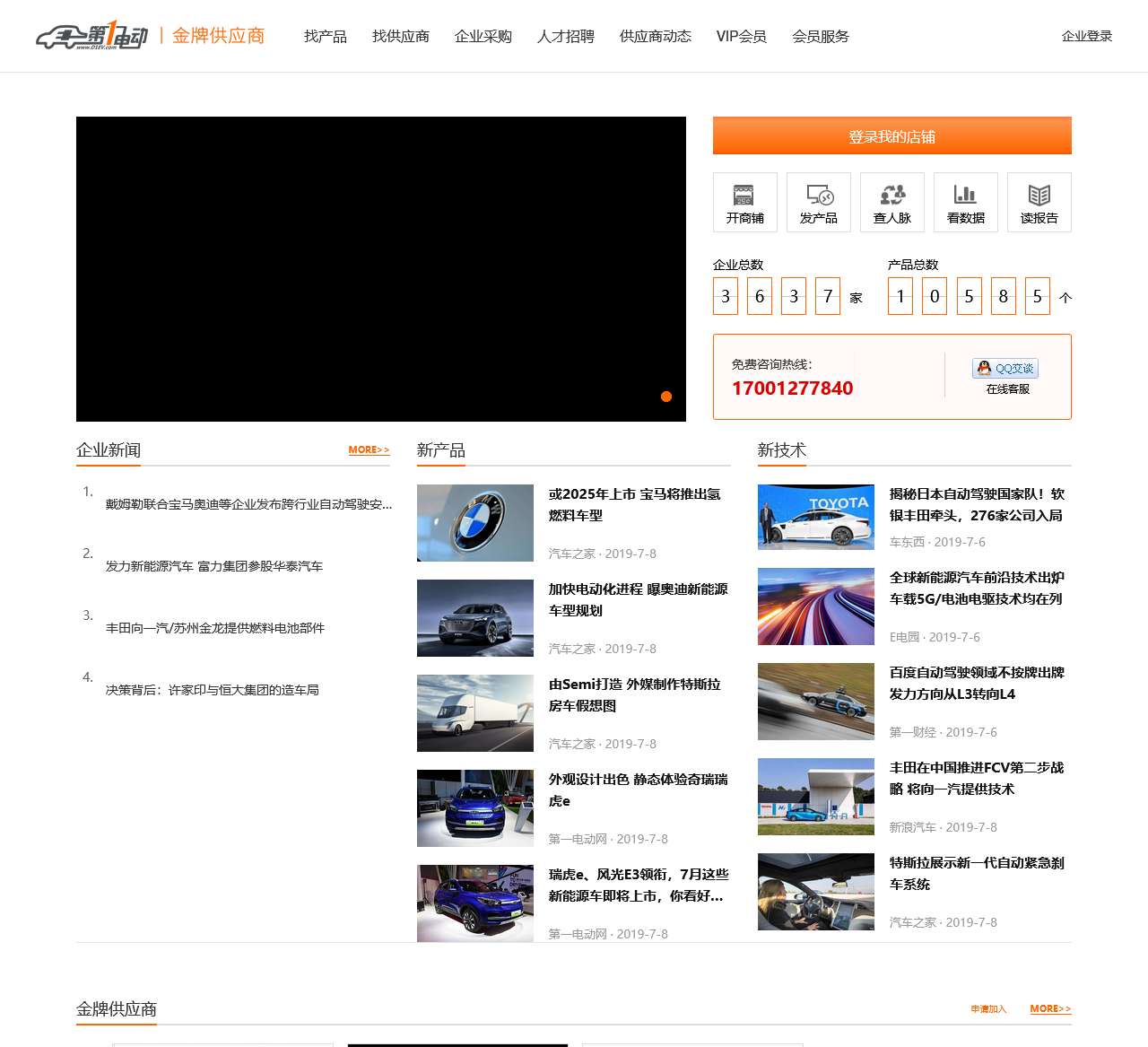
Task: Click the black banner carousel area
Action: [381, 269]
